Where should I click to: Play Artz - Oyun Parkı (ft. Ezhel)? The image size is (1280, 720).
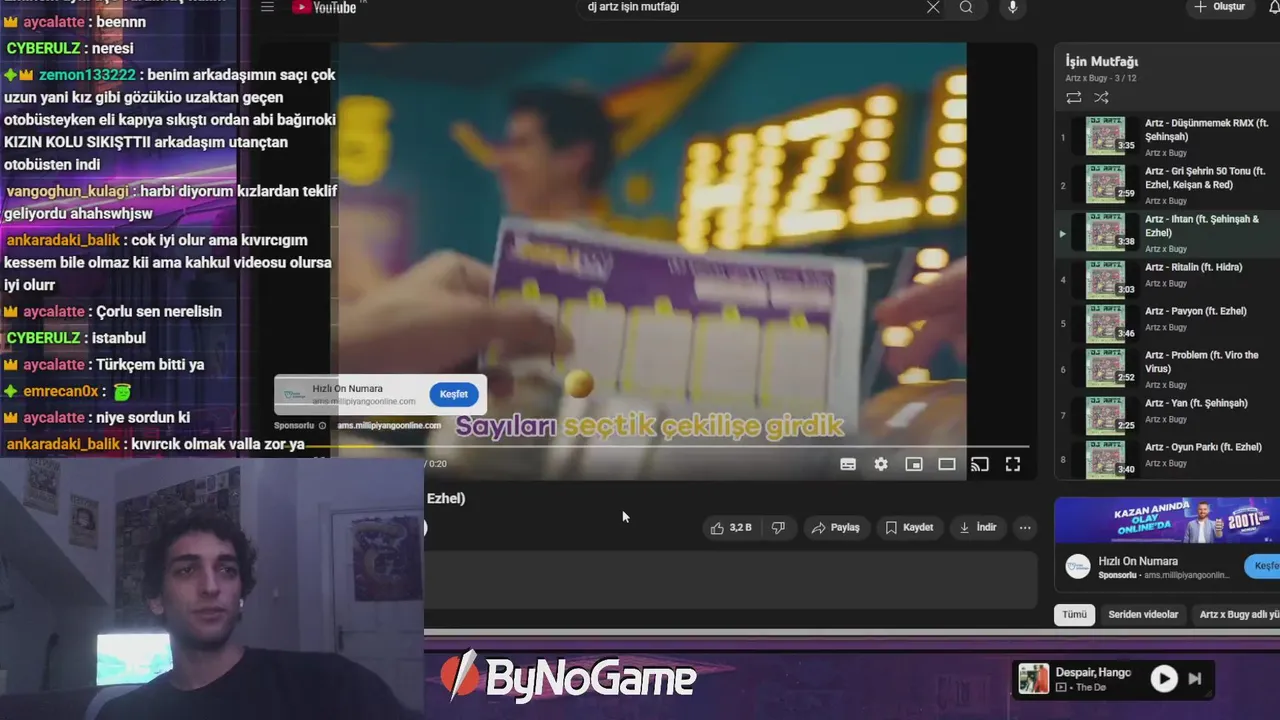click(x=1168, y=459)
